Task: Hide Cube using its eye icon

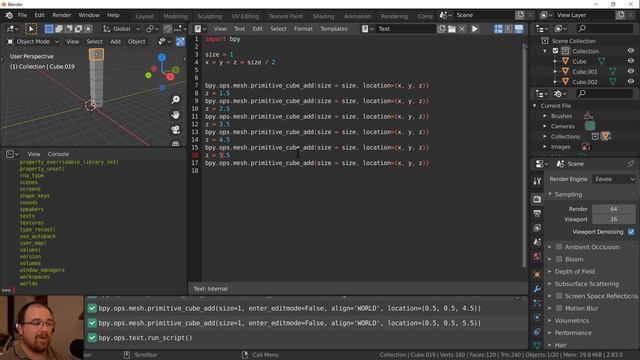Action: pyautogui.click(x=631, y=61)
